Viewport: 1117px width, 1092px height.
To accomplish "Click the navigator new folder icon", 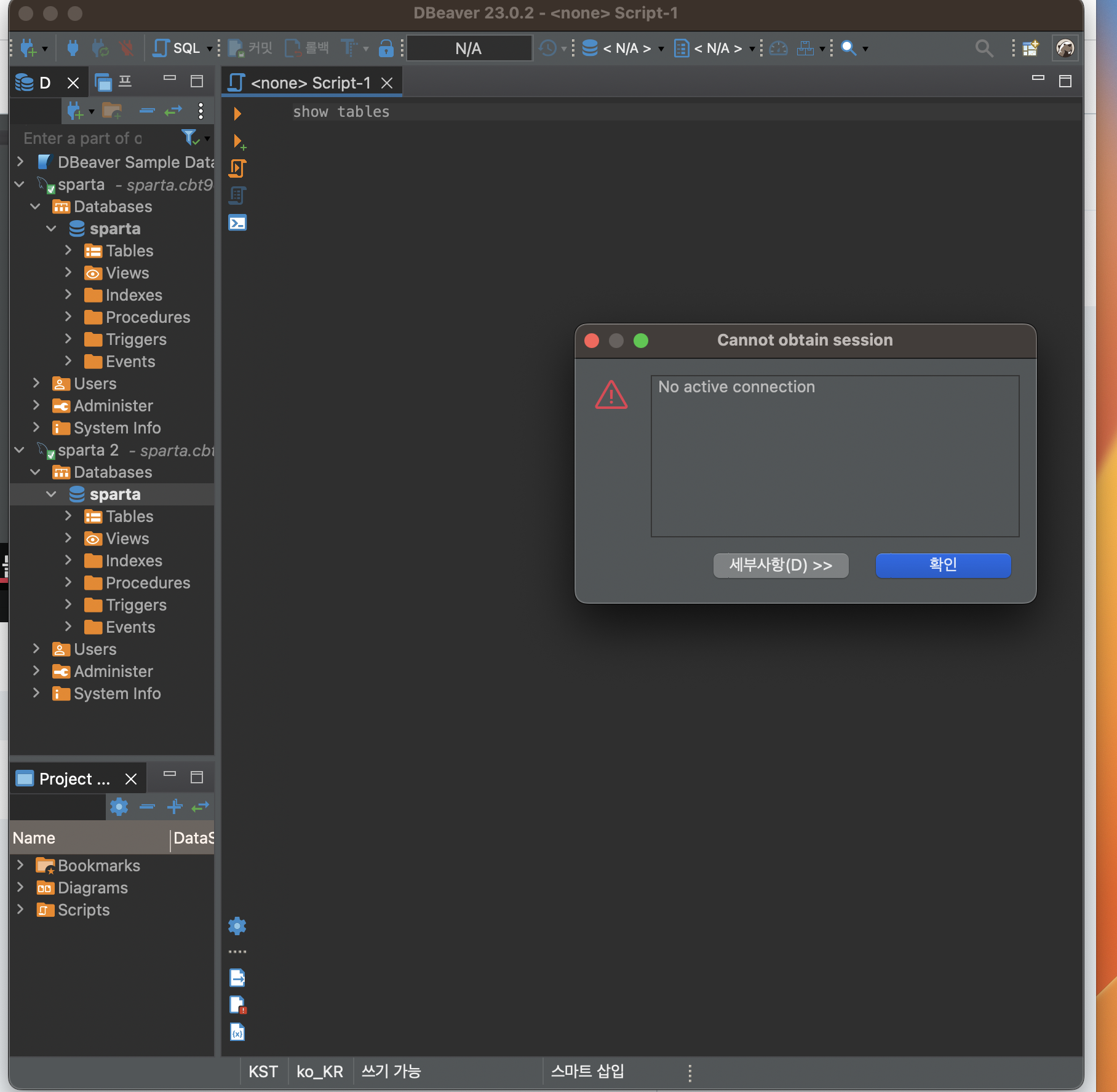I will (x=112, y=111).
